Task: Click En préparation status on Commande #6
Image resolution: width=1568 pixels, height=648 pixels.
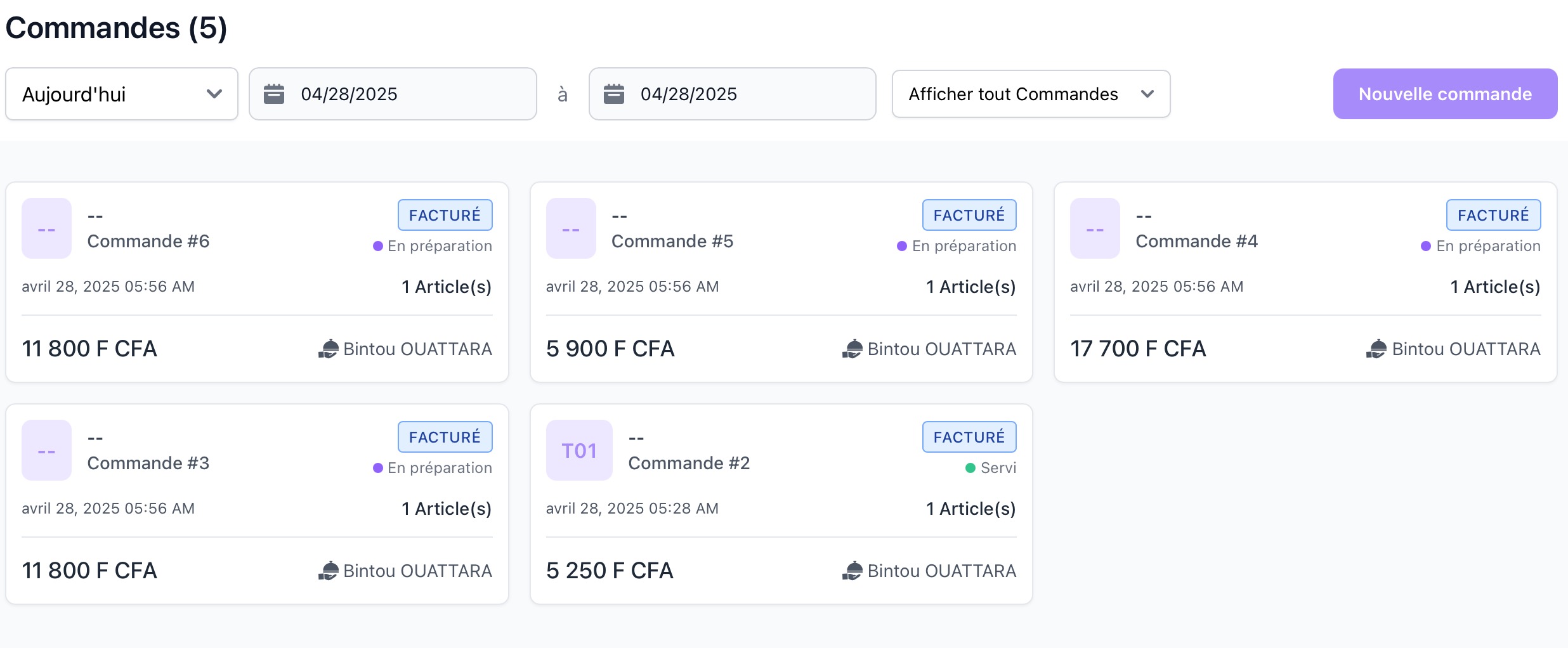Action: pos(433,246)
